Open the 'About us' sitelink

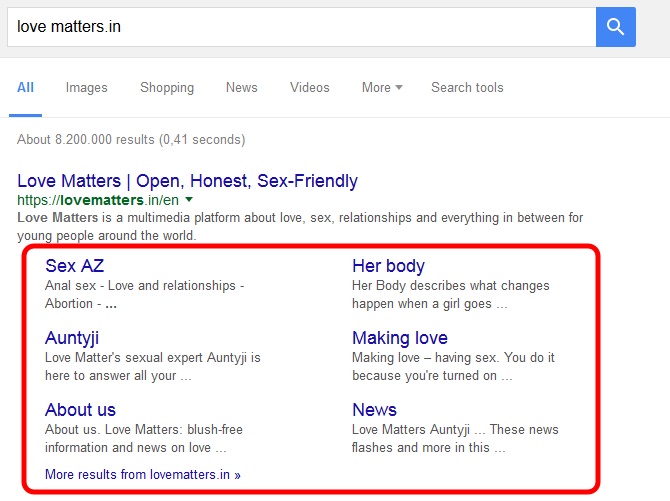point(80,410)
